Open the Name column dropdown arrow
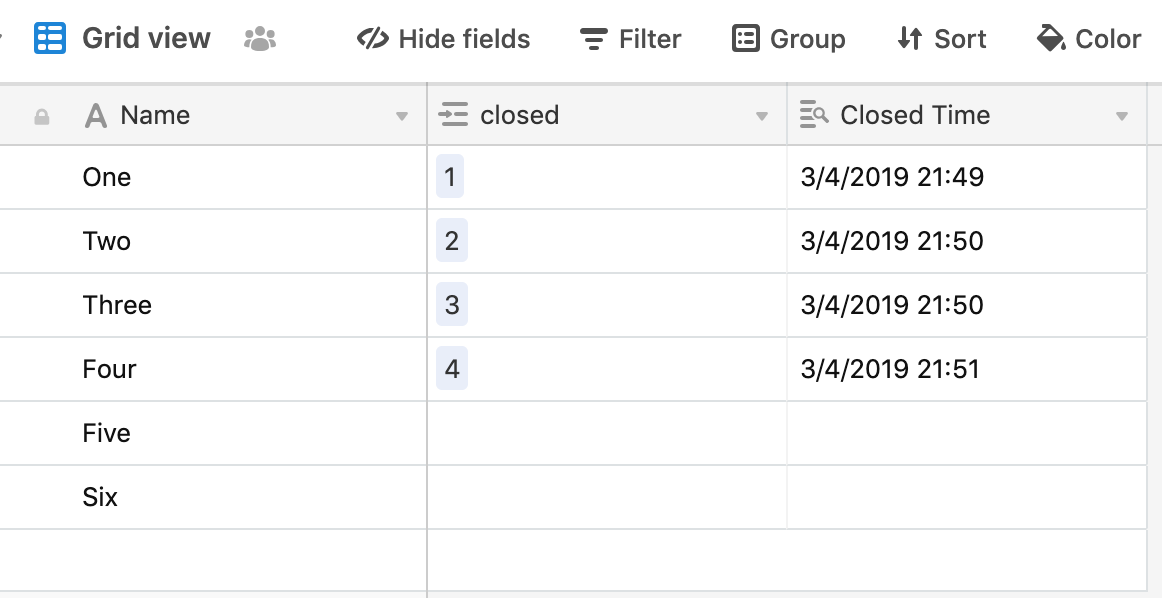The height and width of the screenshot is (598, 1162). click(402, 116)
